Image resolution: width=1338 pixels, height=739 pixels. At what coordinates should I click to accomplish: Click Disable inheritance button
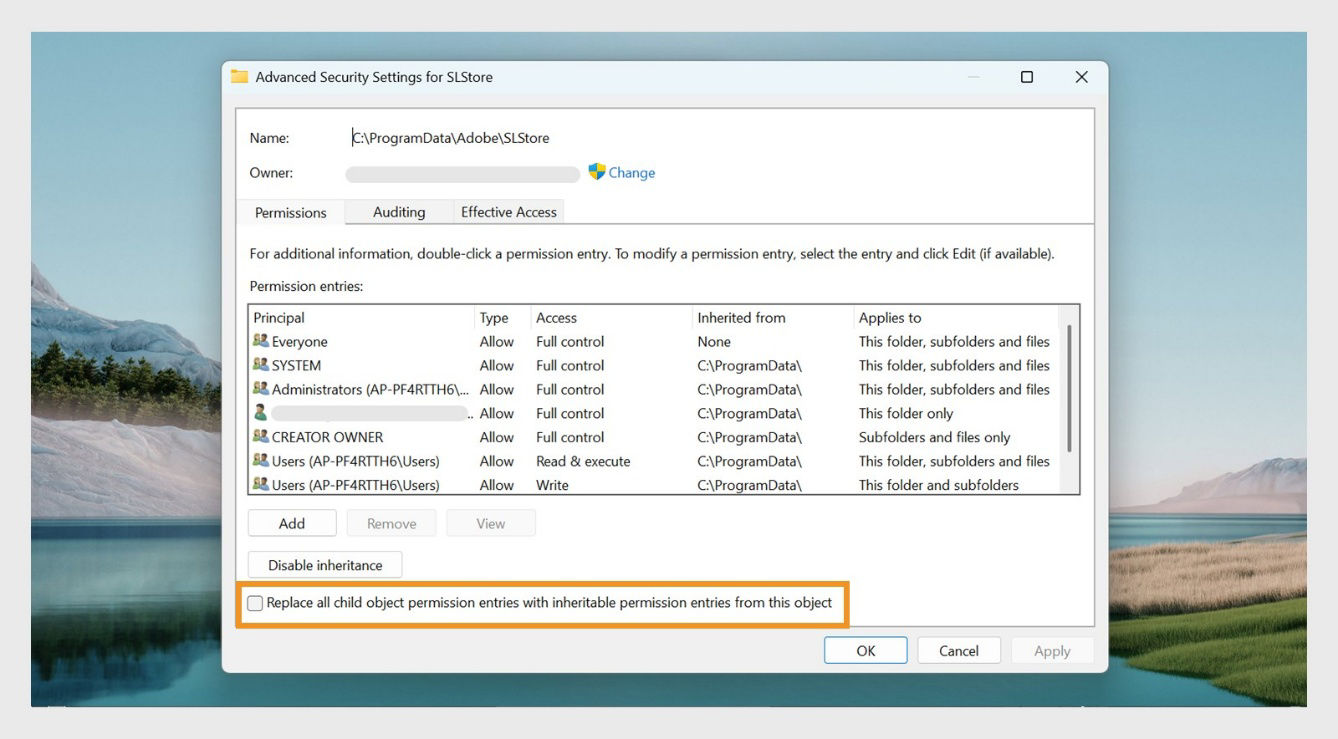point(325,565)
